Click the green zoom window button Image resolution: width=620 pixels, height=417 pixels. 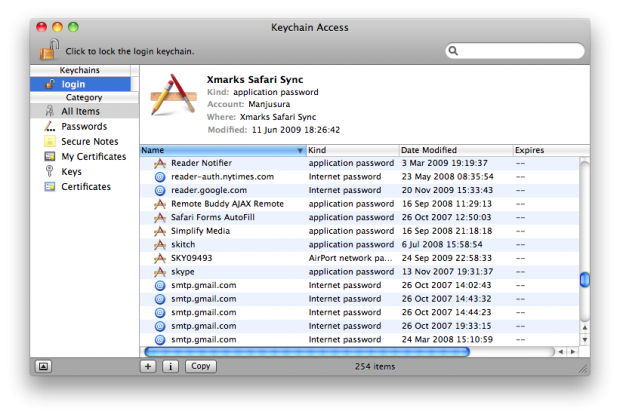[74, 27]
